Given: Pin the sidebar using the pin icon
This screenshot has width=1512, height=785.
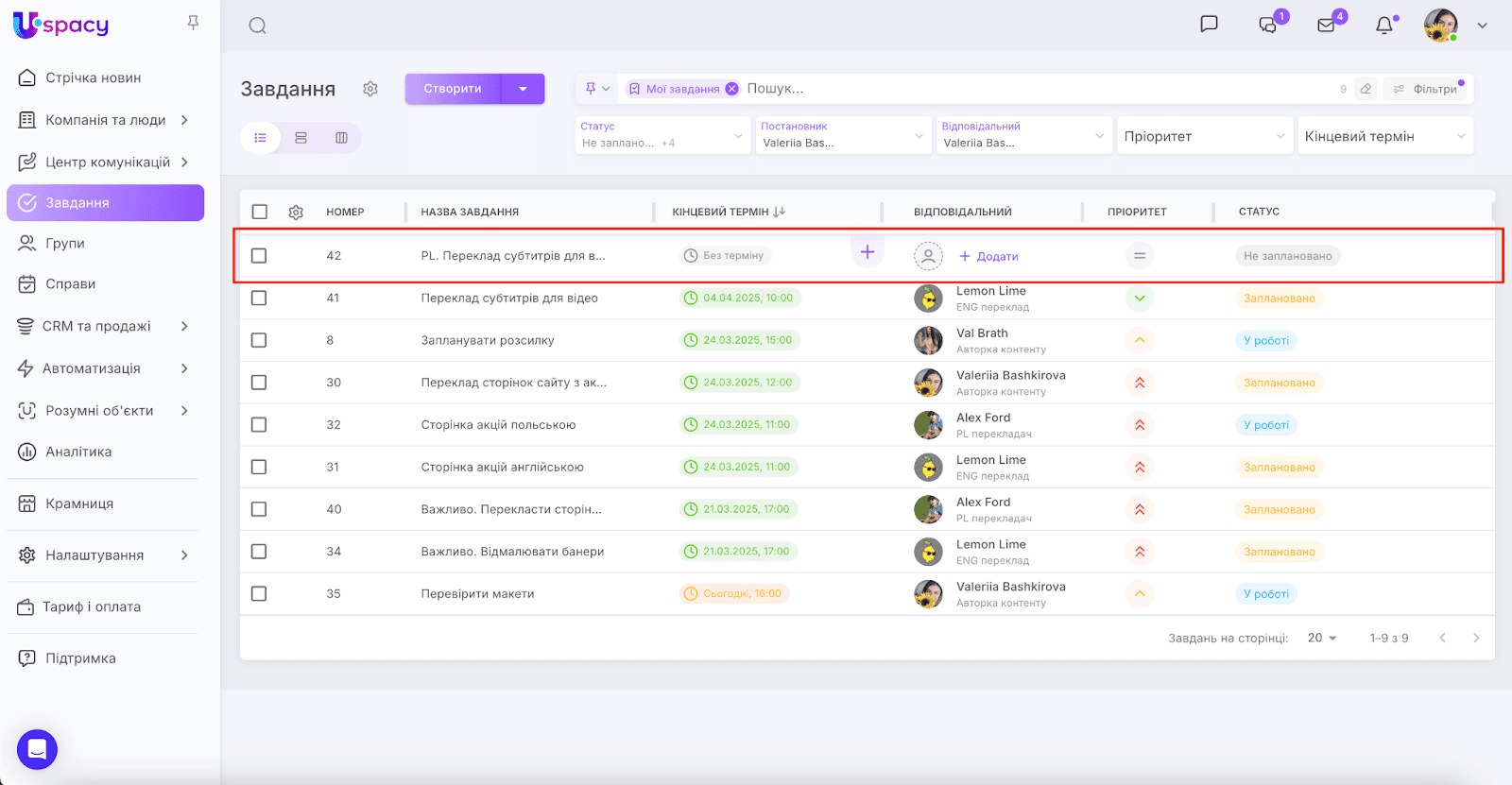Looking at the screenshot, I should click(193, 23).
